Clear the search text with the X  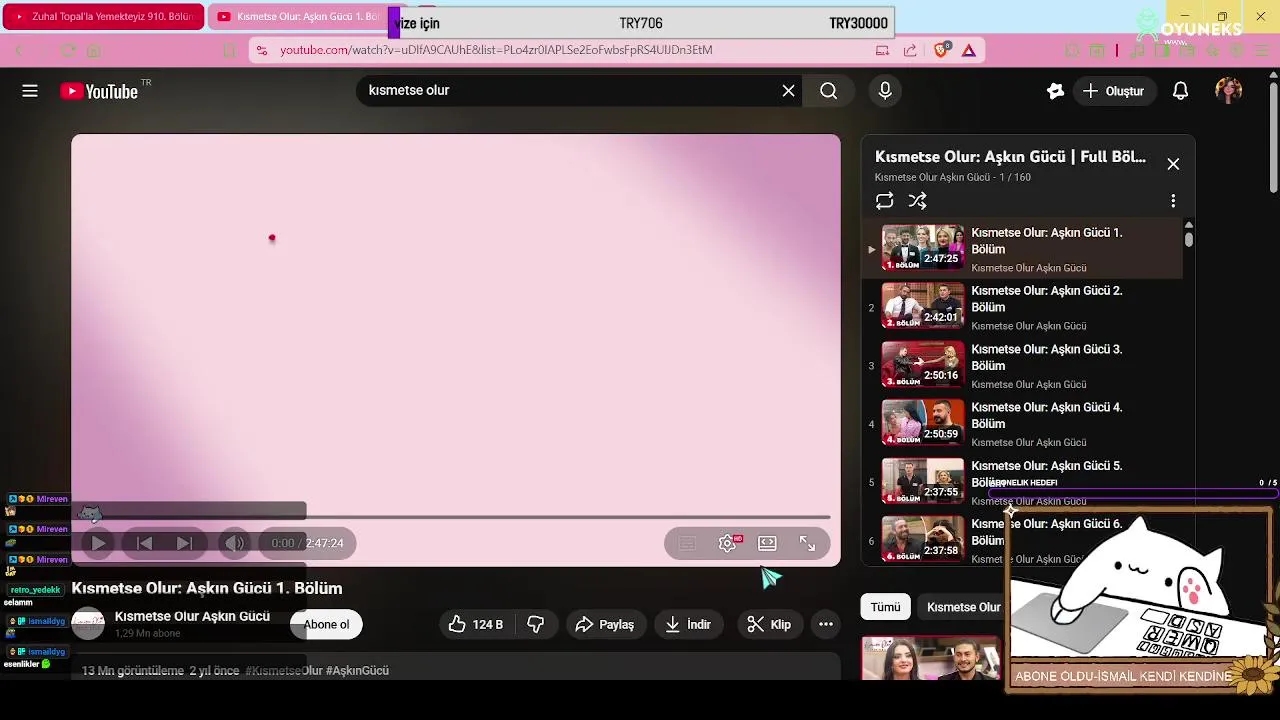coord(788,91)
